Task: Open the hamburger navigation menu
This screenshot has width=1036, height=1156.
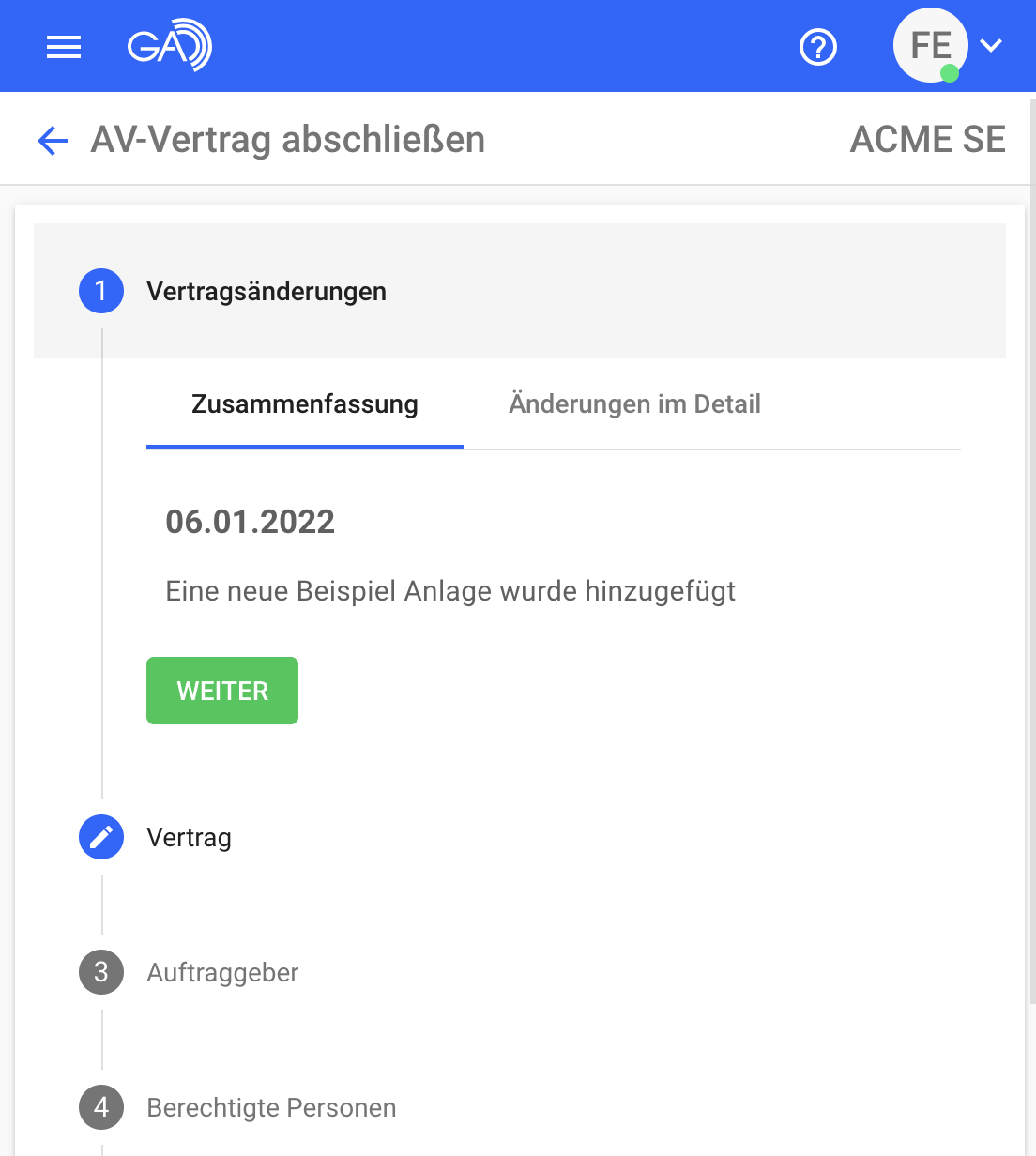Action: tap(64, 46)
